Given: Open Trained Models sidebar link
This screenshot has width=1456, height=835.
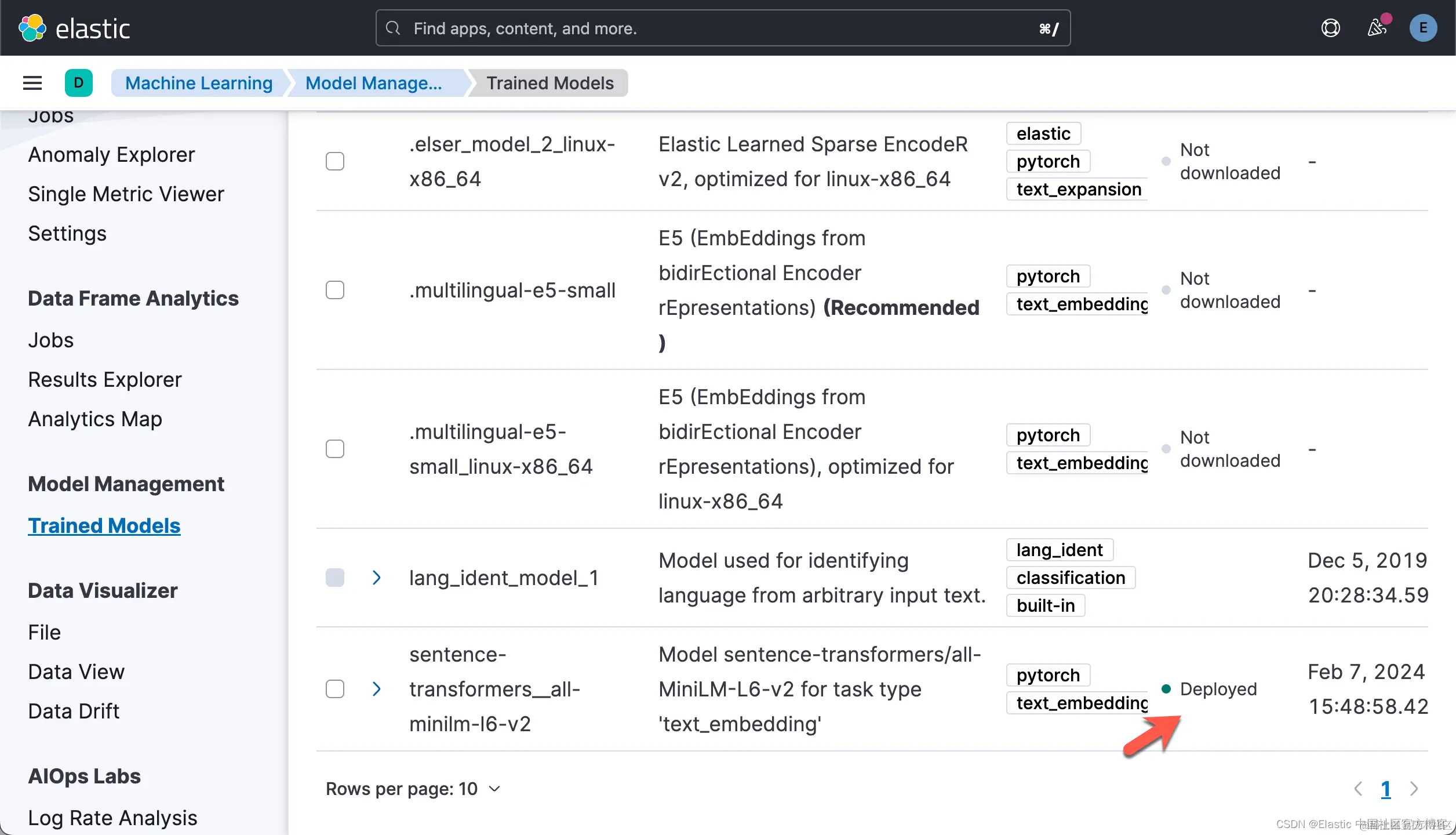Looking at the screenshot, I should click(104, 525).
